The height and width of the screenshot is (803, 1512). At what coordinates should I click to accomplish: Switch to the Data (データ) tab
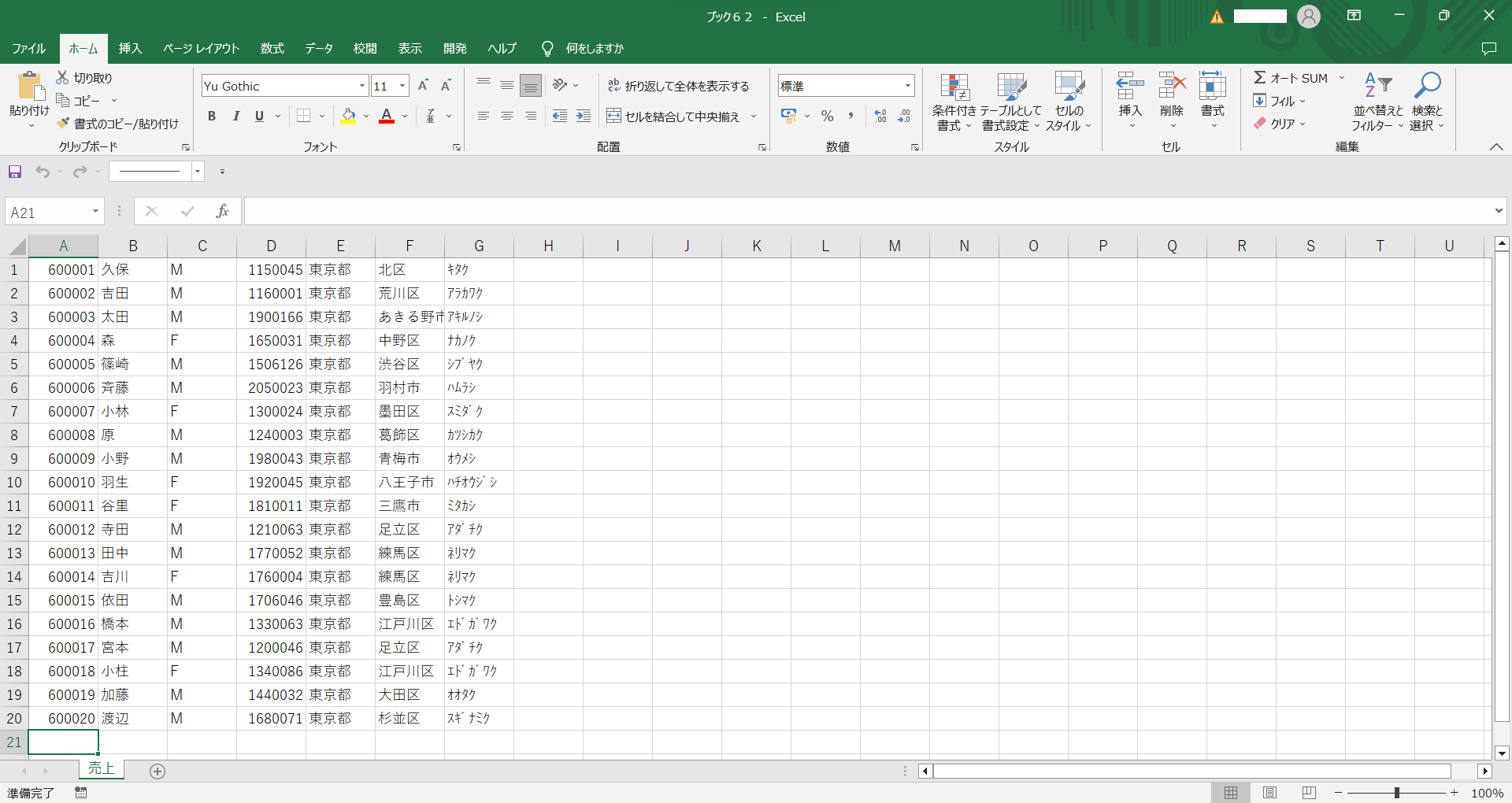pyautogui.click(x=319, y=48)
